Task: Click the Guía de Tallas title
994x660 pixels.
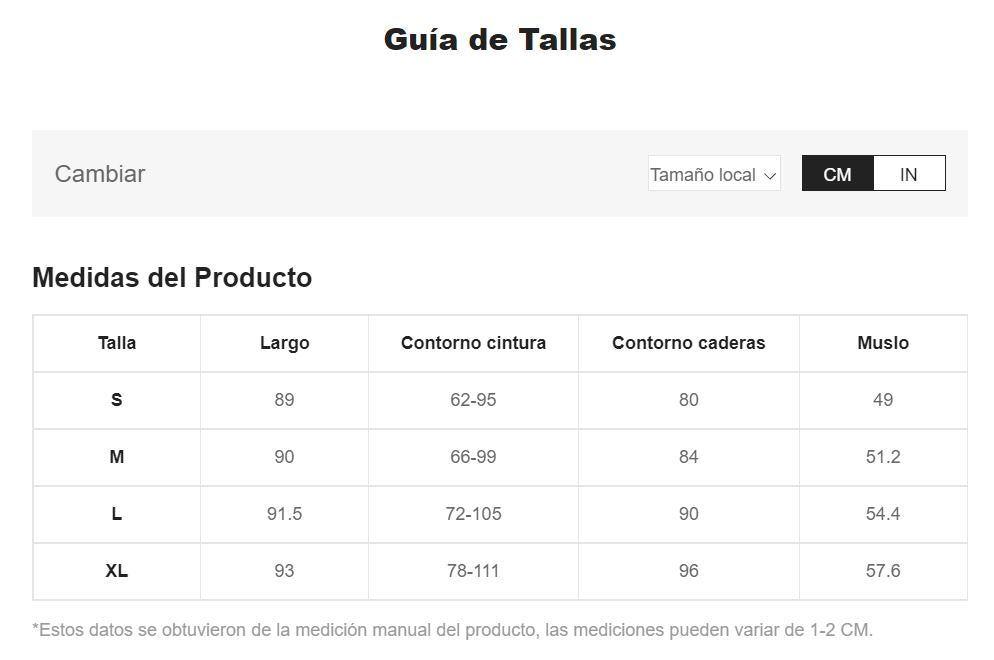Action: 500,39
